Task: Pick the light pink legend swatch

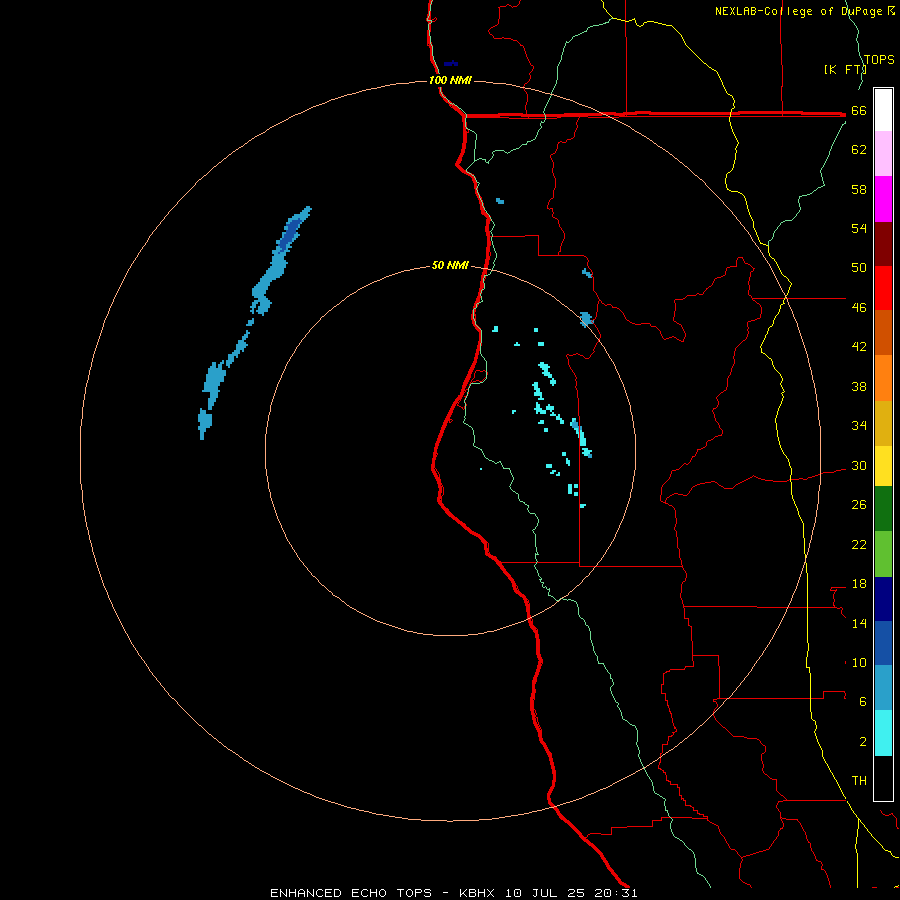Action: (x=883, y=153)
